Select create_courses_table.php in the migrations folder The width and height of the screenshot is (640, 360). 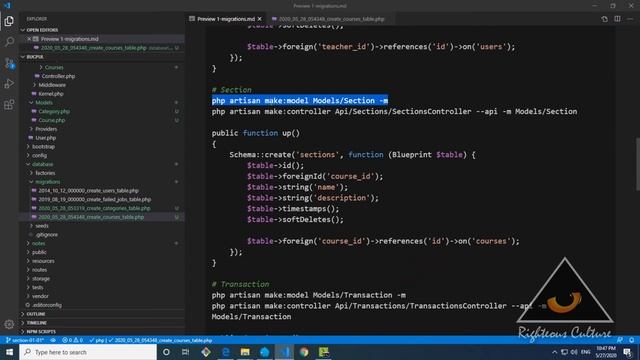click(91, 217)
